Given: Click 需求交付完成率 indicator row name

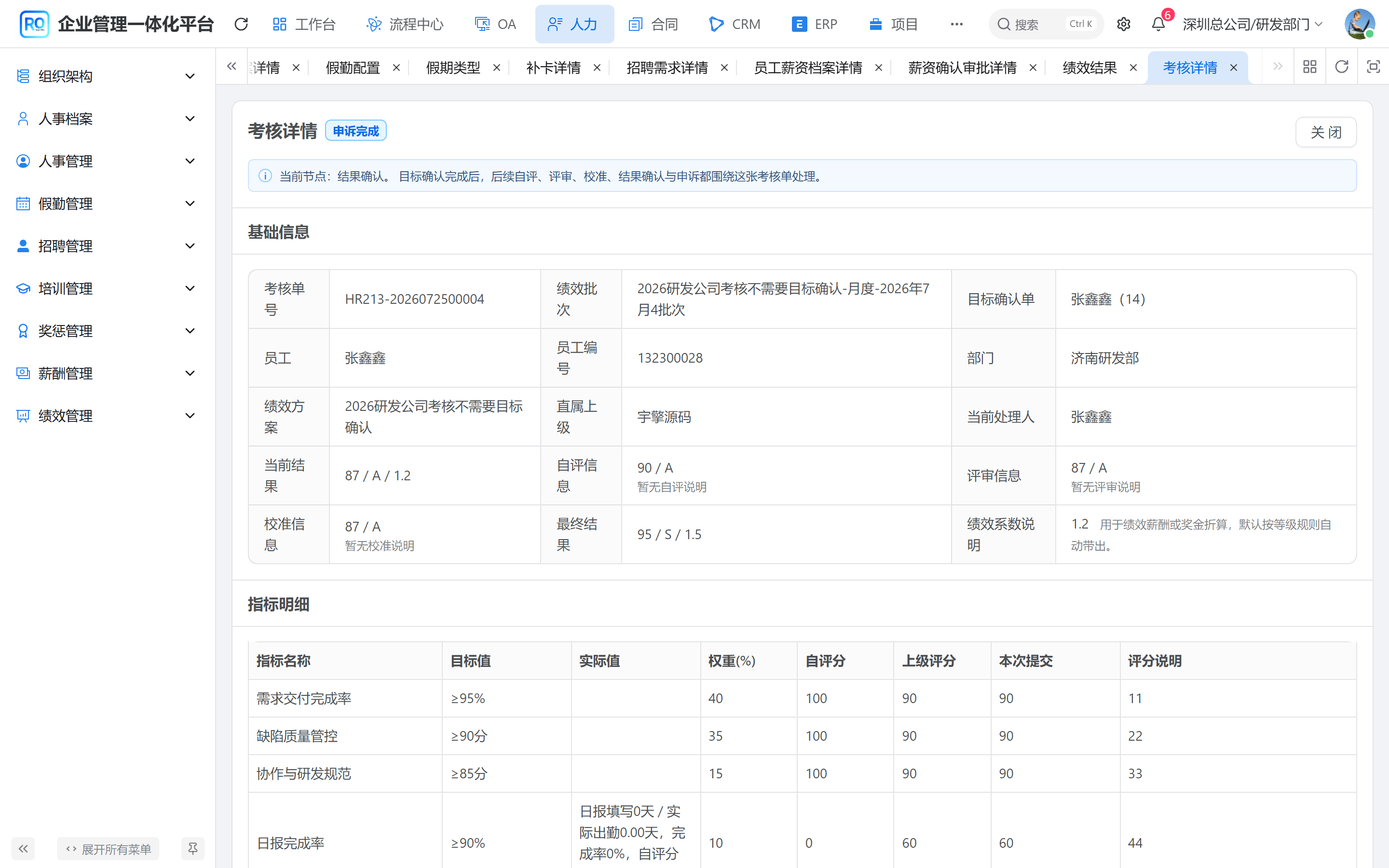Looking at the screenshot, I should point(304,698).
